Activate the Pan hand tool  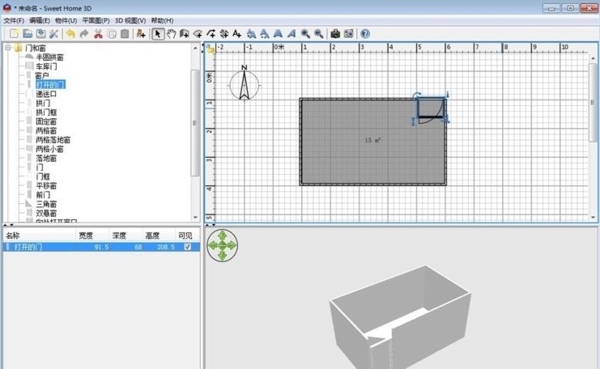[x=171, y=34]
